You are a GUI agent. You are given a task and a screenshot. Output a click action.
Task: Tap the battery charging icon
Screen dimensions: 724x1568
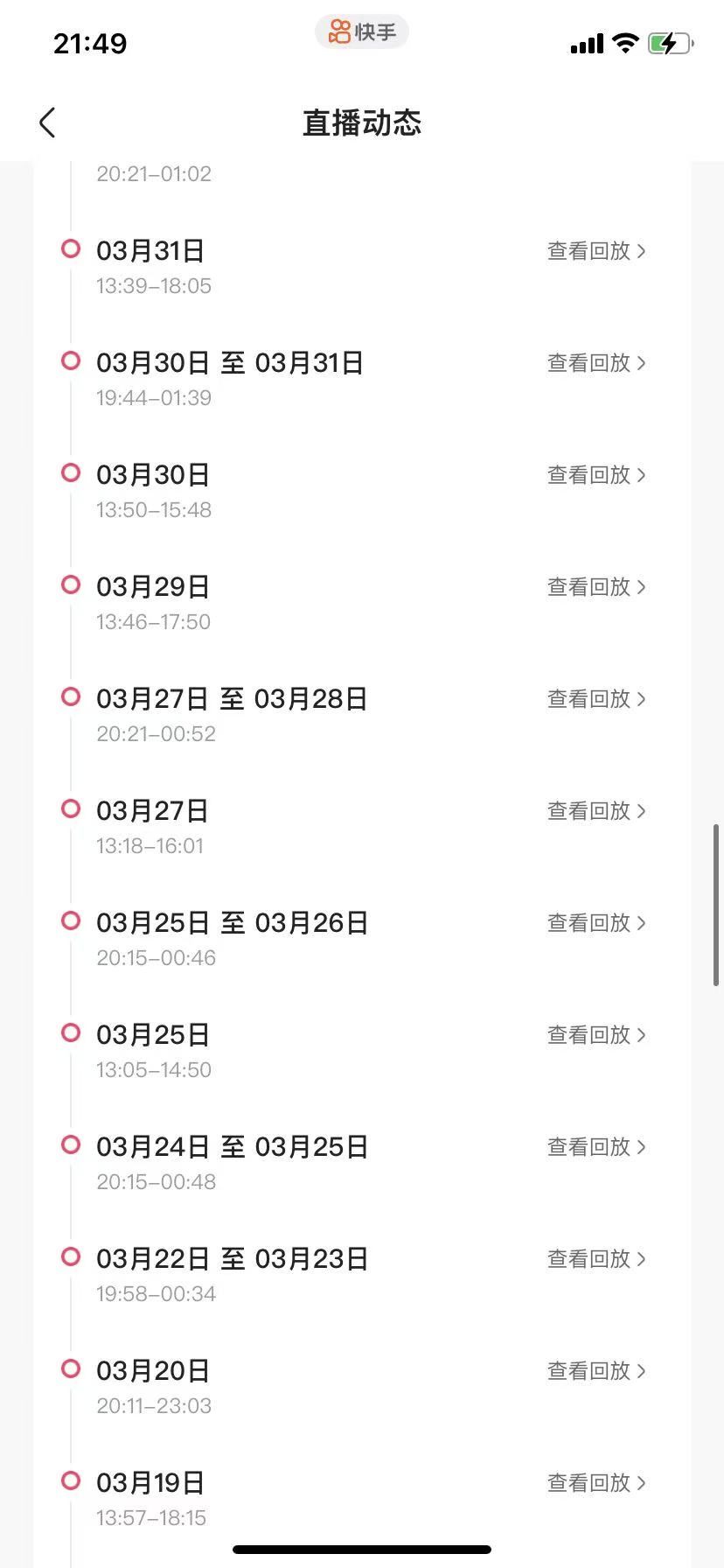(x=670, y=43)
